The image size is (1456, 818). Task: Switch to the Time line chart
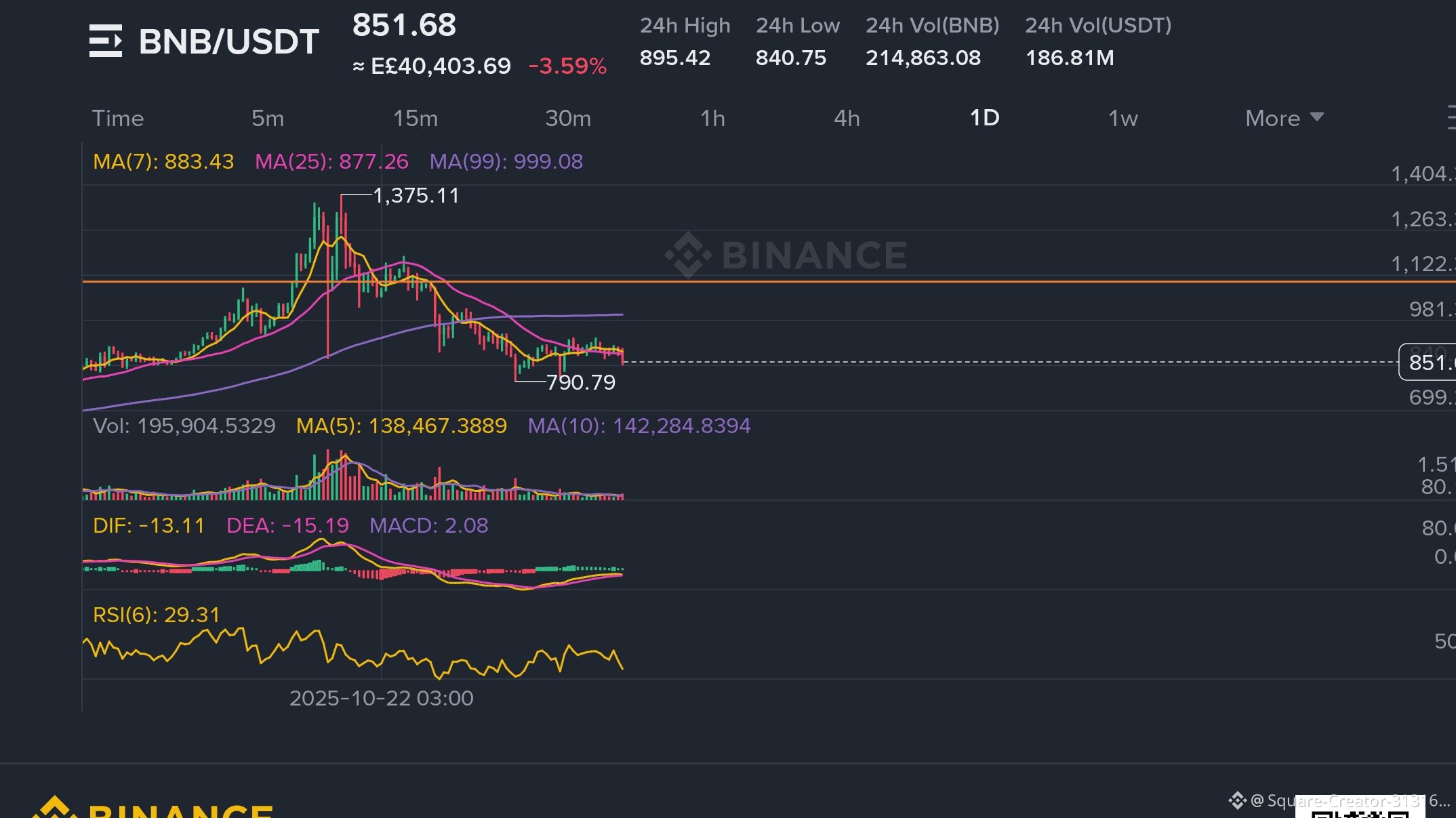click(x=118, y=119)
